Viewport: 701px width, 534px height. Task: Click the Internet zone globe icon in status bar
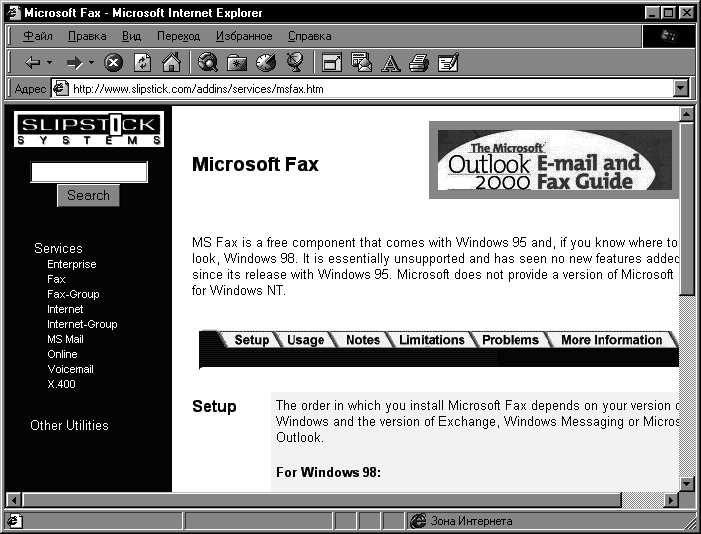[418, 521]
